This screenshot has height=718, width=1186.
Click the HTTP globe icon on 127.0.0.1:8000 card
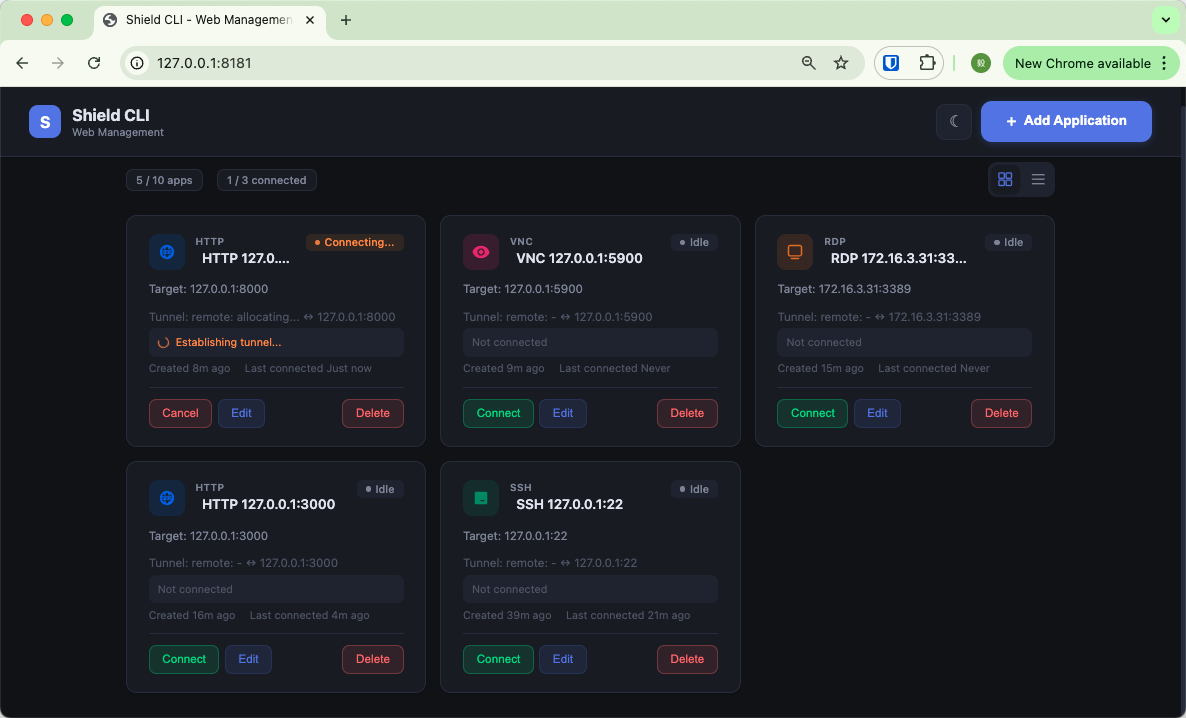coord(166,252)
